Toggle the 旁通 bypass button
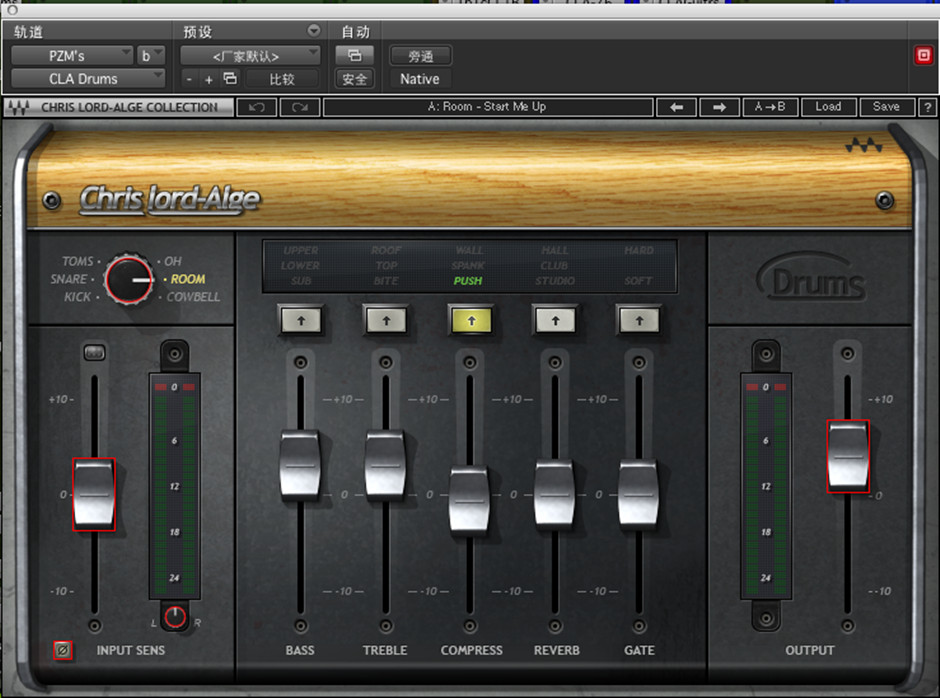 (x=420, y=56)
